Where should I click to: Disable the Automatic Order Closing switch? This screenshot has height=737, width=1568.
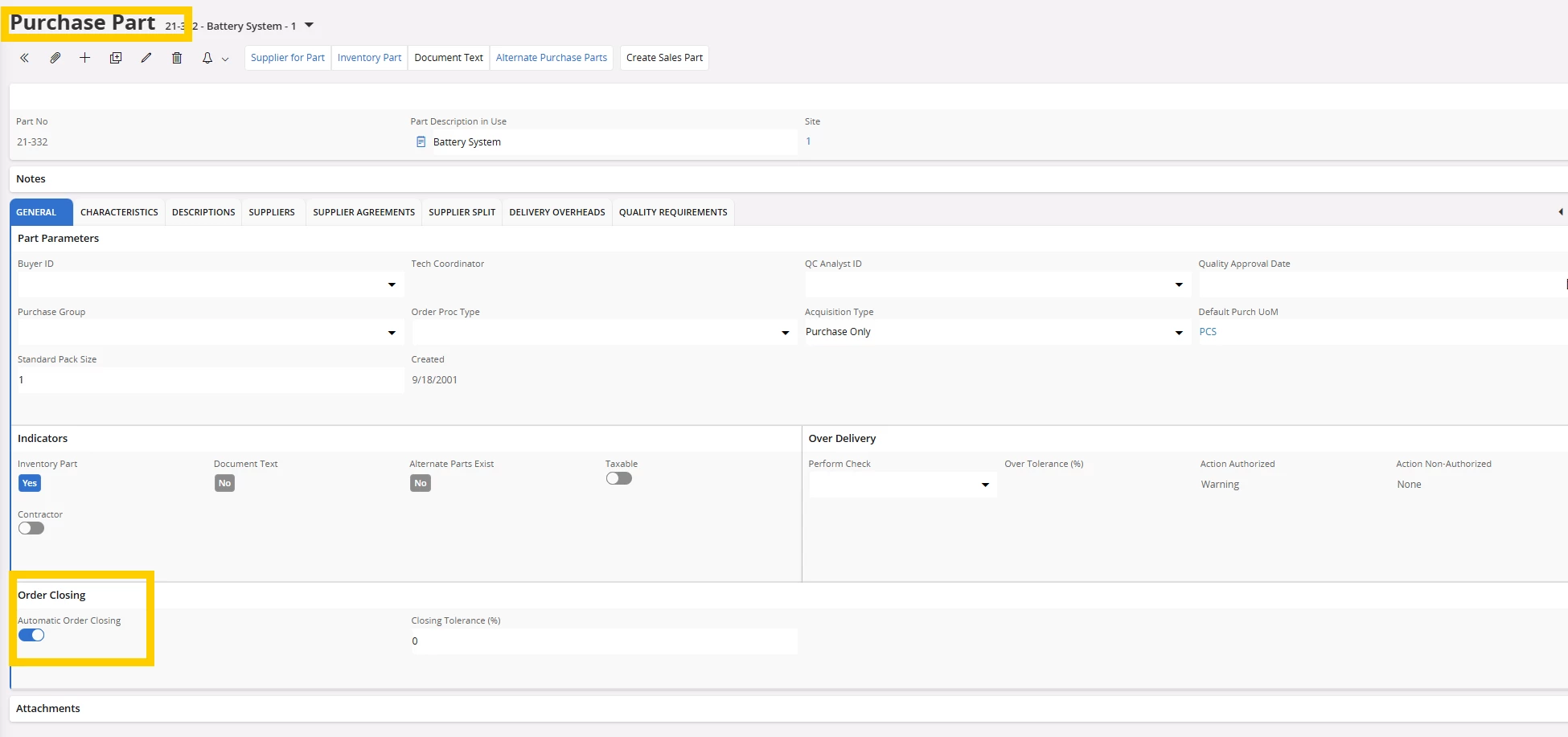point(31,635)
